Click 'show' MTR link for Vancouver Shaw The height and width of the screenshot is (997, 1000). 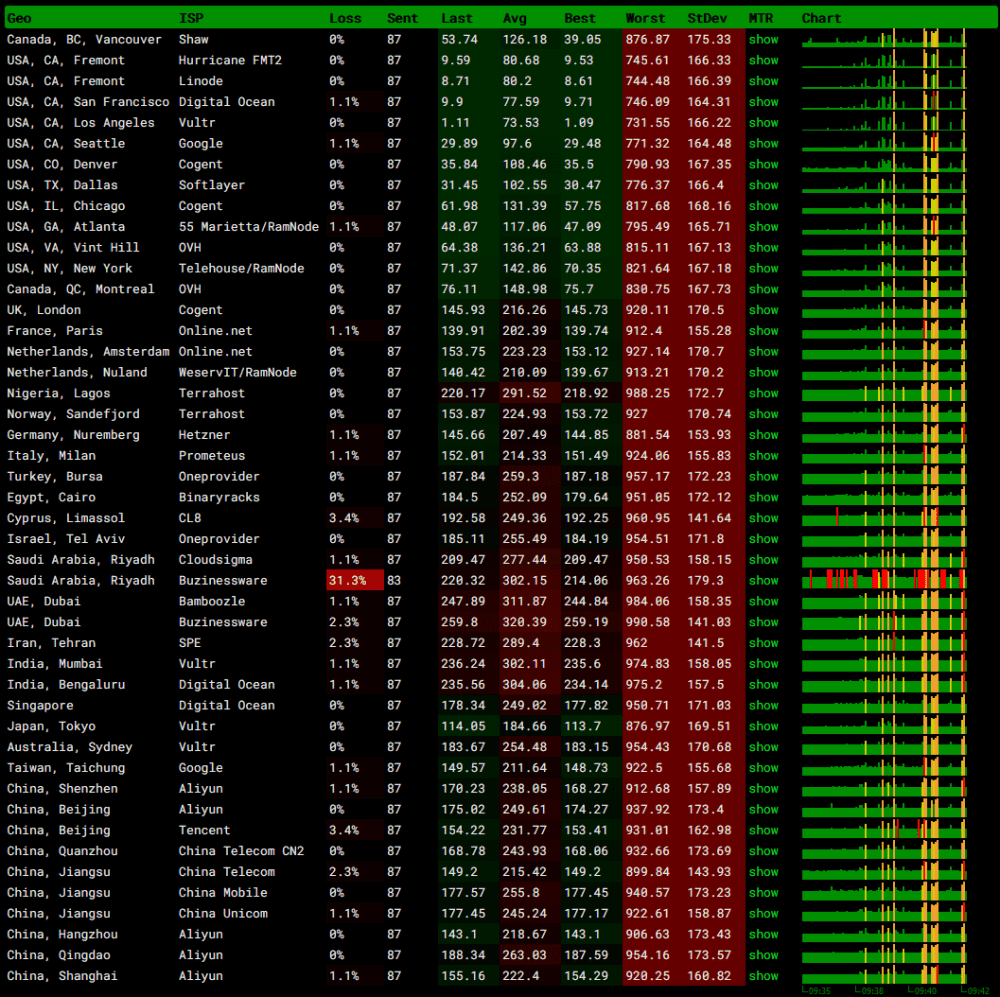tap(763, 40)
